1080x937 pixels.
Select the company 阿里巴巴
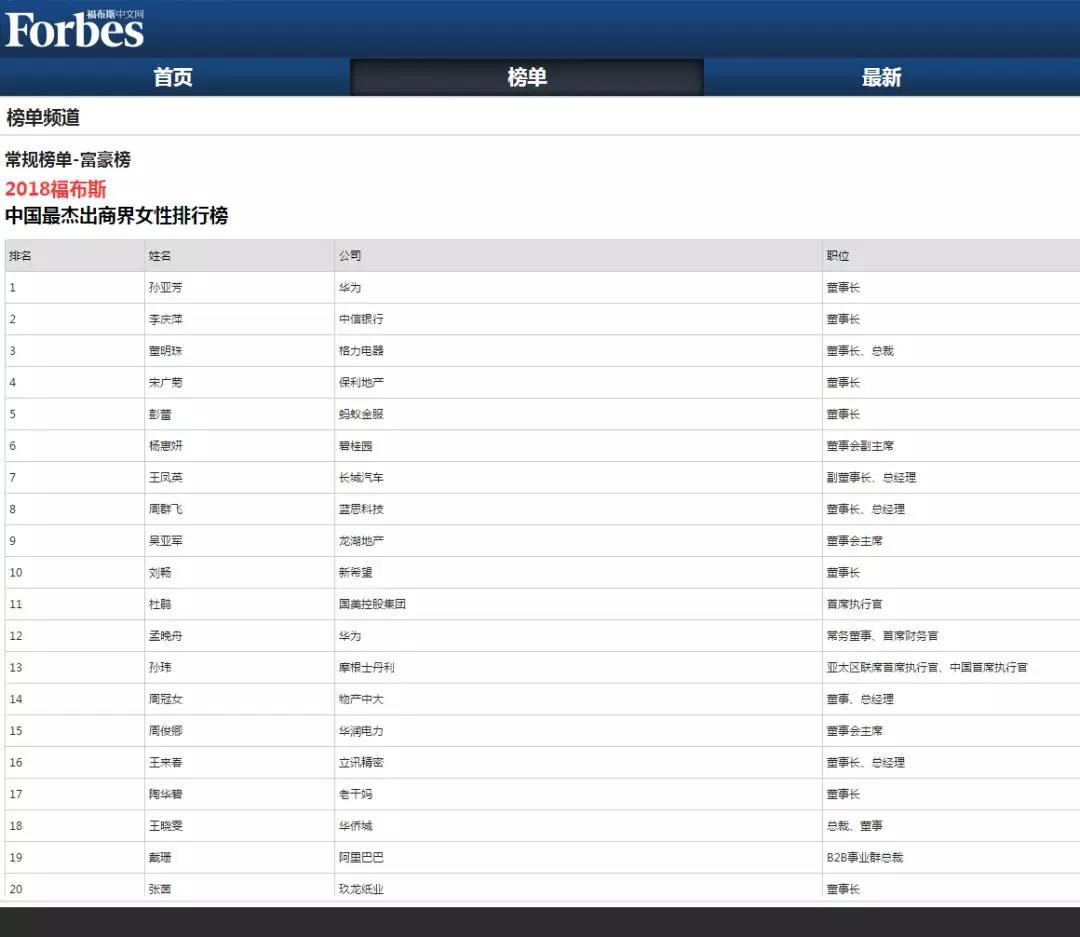[x=361, y=858]
